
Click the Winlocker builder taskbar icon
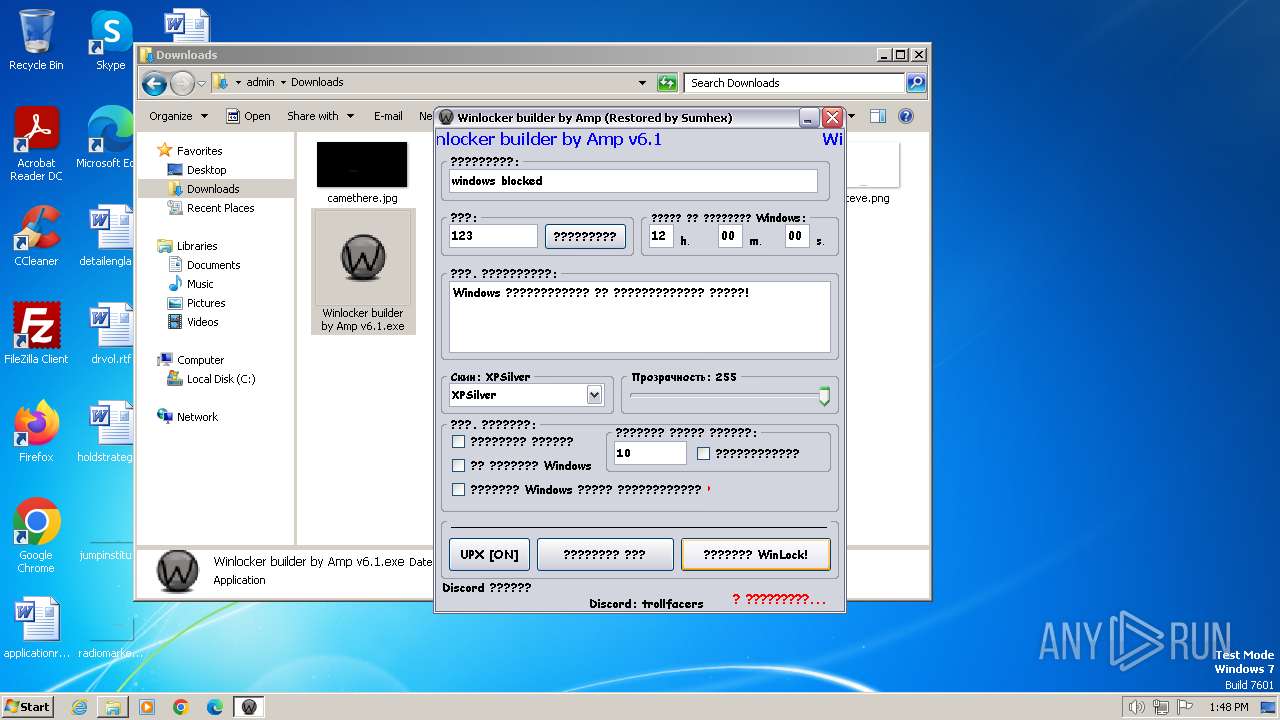click(x=249, y=707)
